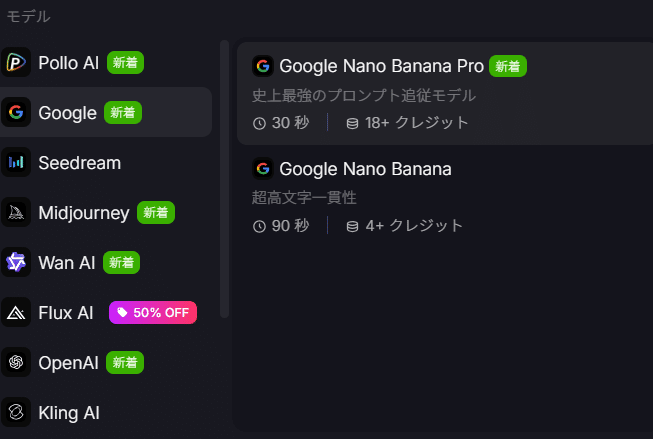Pick the Google Nano Banana model
This screenshot has height=439, width=653.
365,169
